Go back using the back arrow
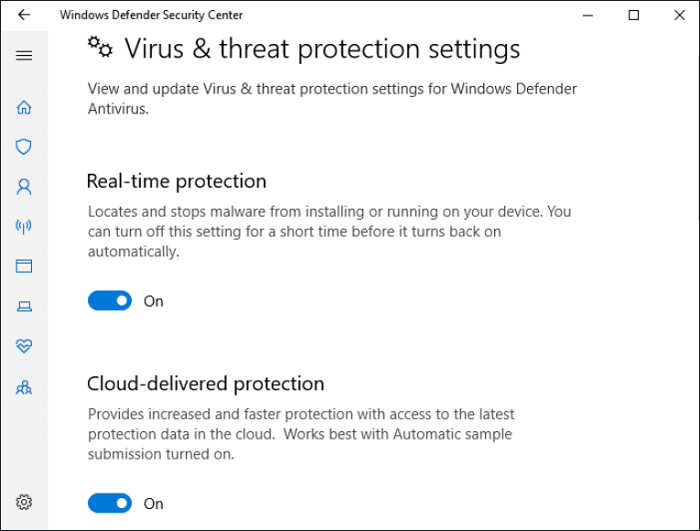The image size is (700, 531). coord(24,15)
